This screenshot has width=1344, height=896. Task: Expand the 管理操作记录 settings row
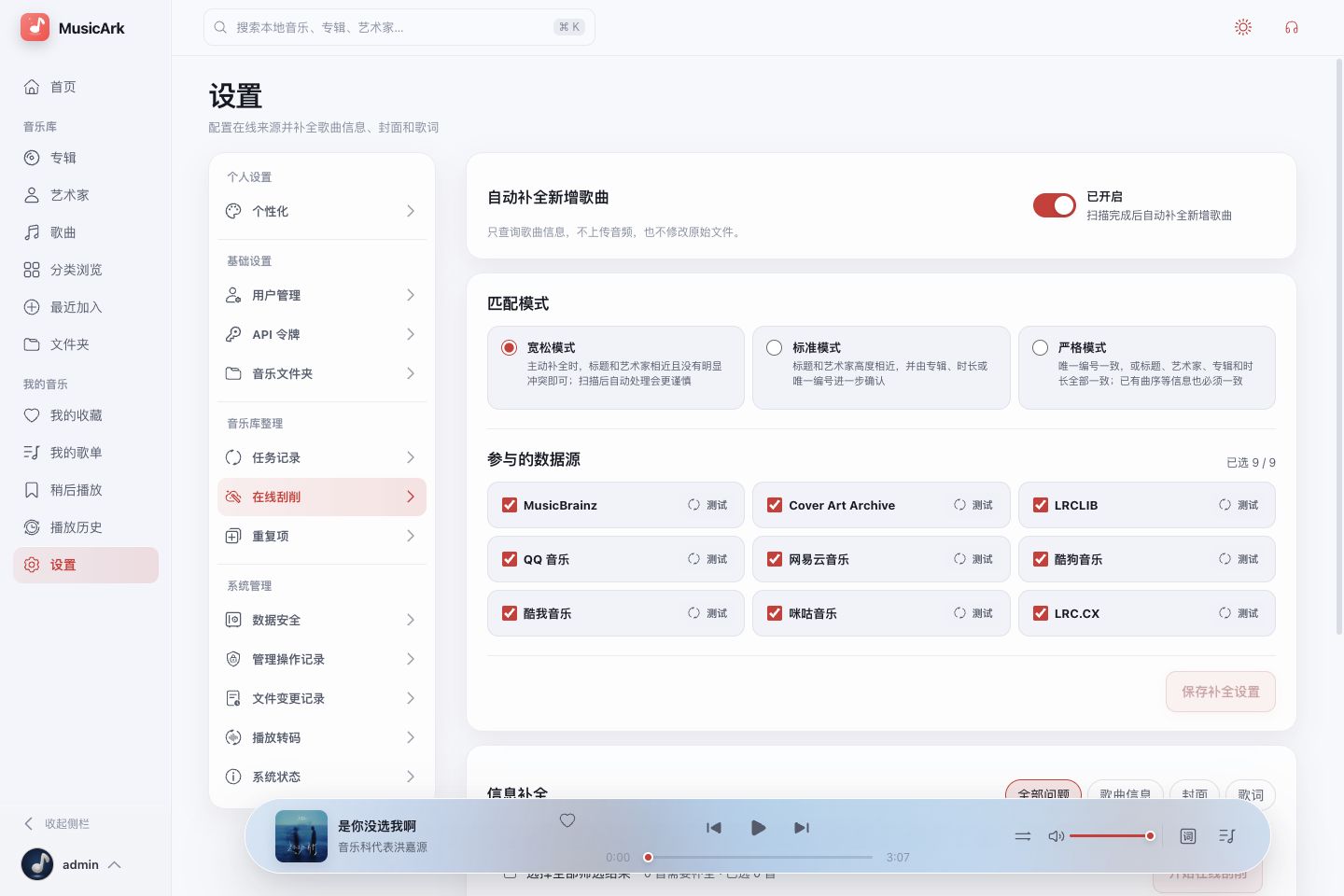pos(322,659)
